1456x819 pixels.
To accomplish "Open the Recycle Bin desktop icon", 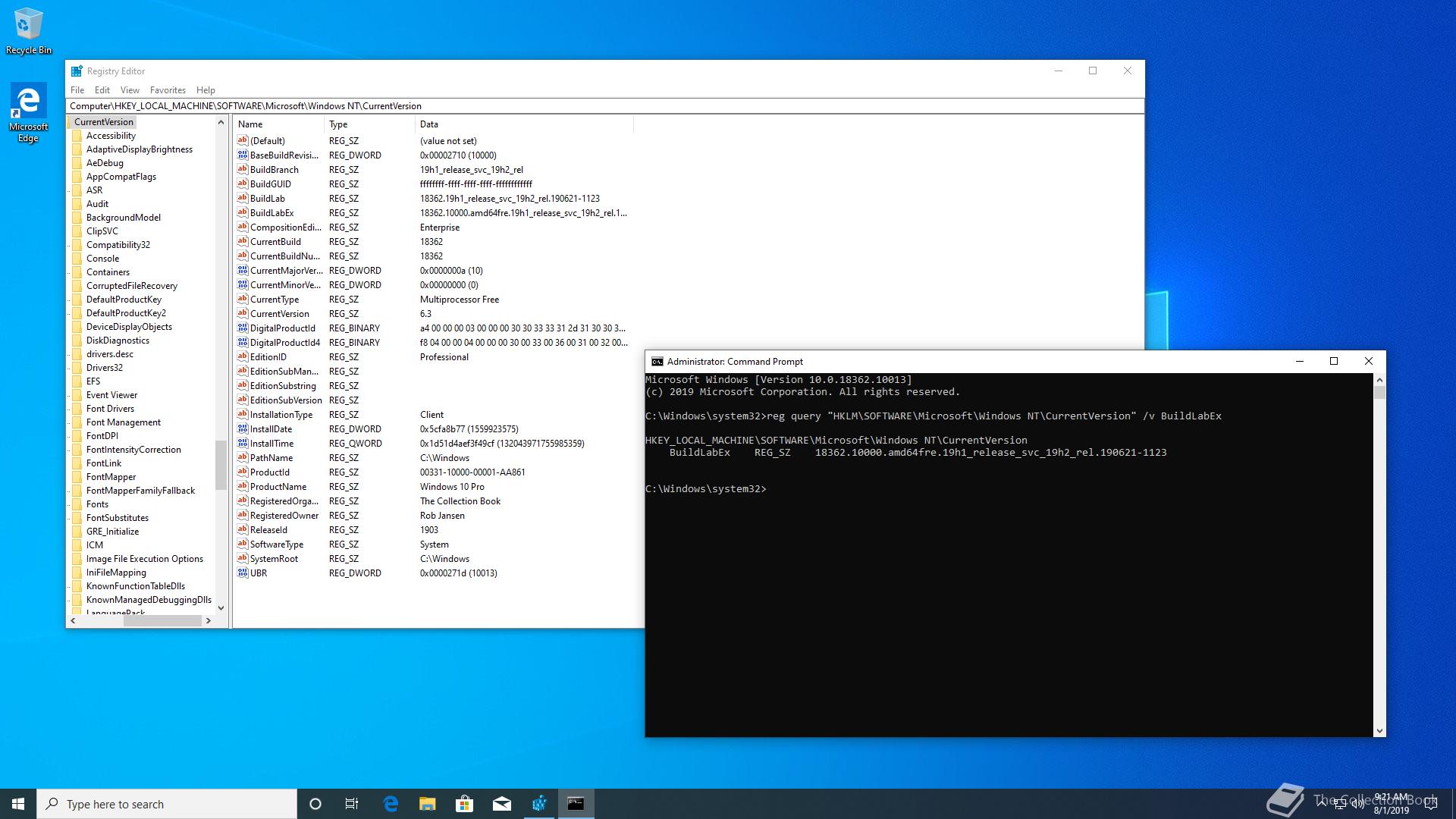I will (29, 32).
